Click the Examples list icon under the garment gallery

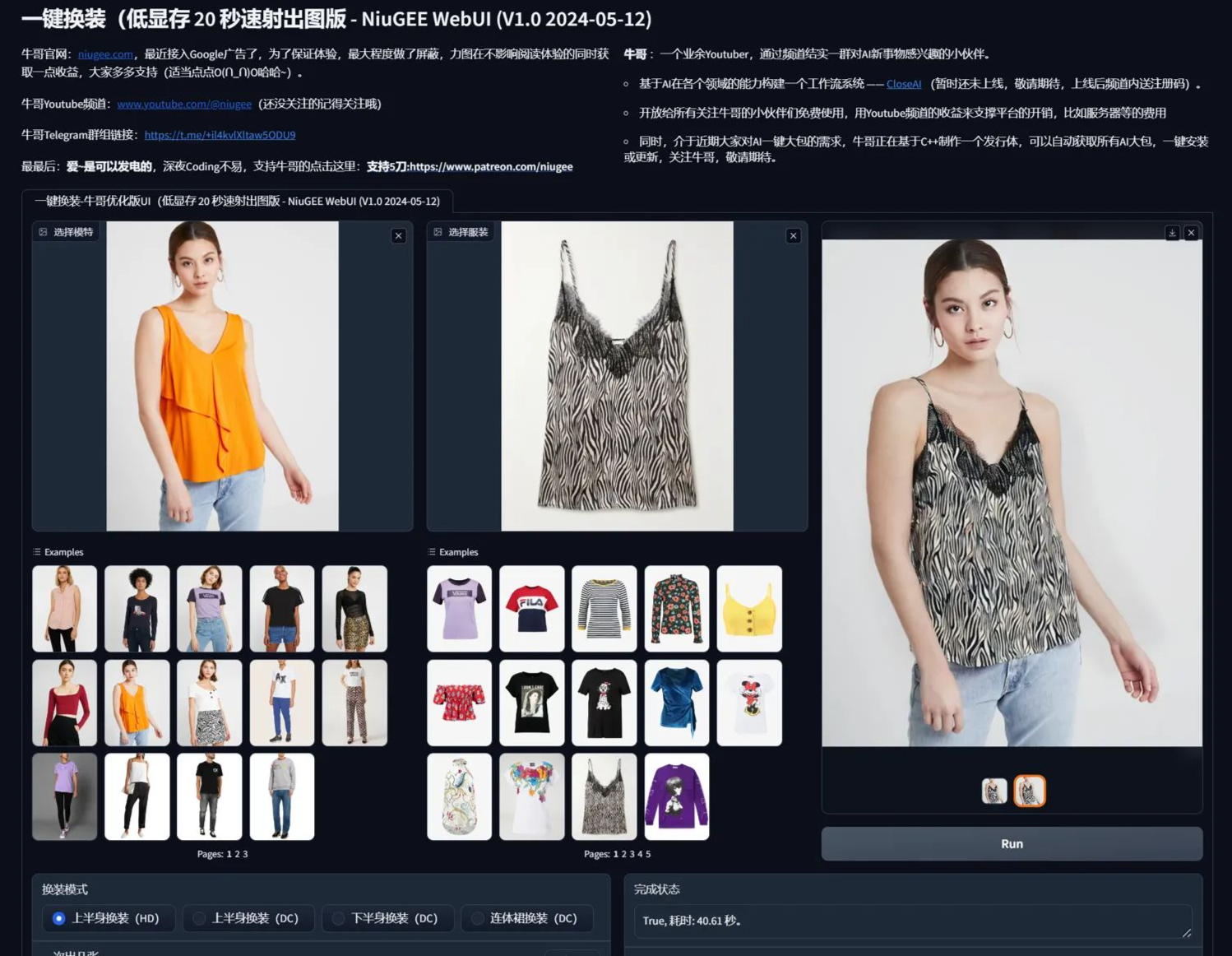pos(430,552)
